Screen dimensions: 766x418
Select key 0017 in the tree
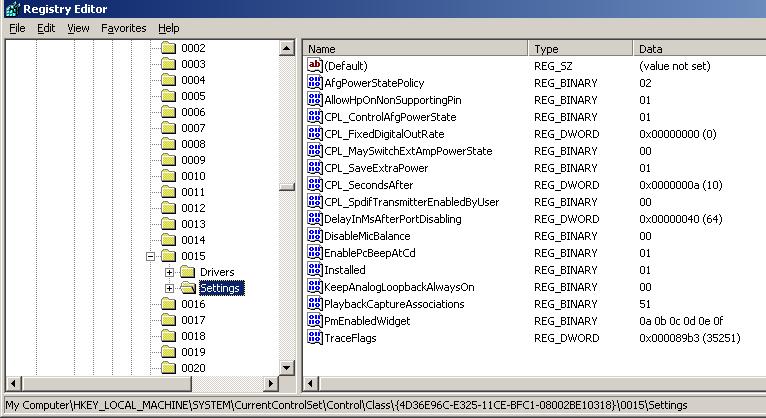[x=193, y=320]
